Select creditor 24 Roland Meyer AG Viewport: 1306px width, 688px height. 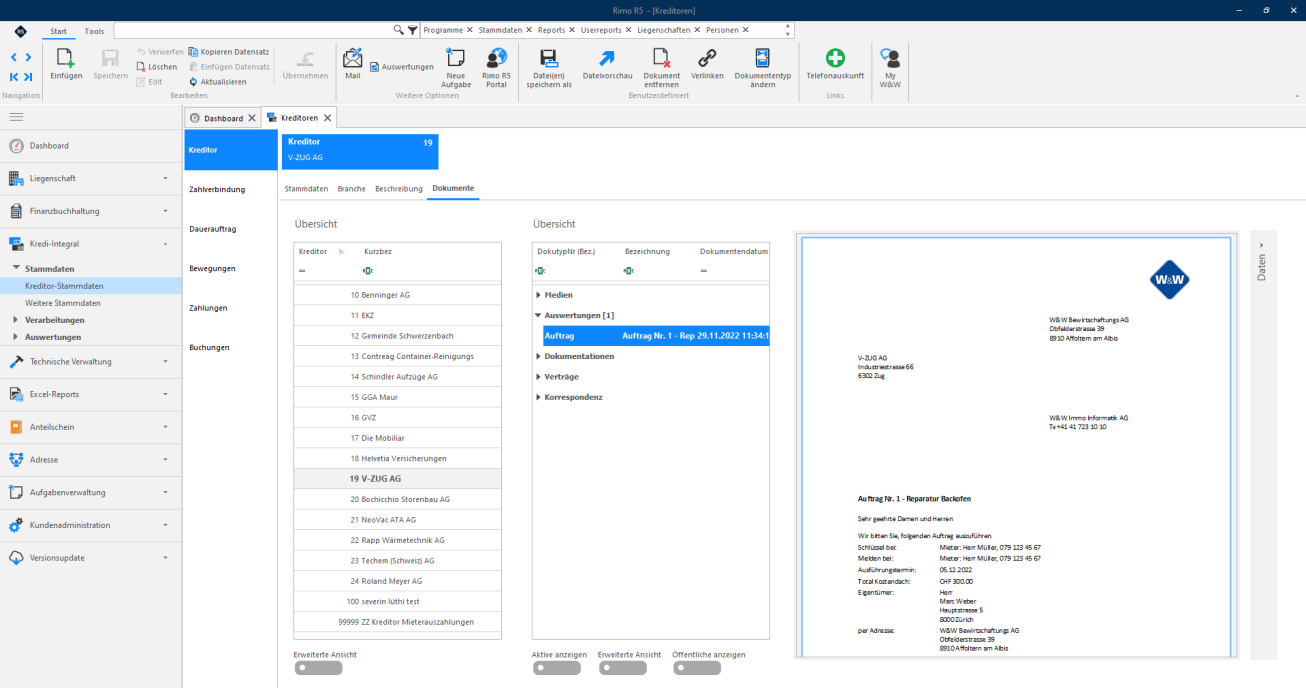point(397,581)
